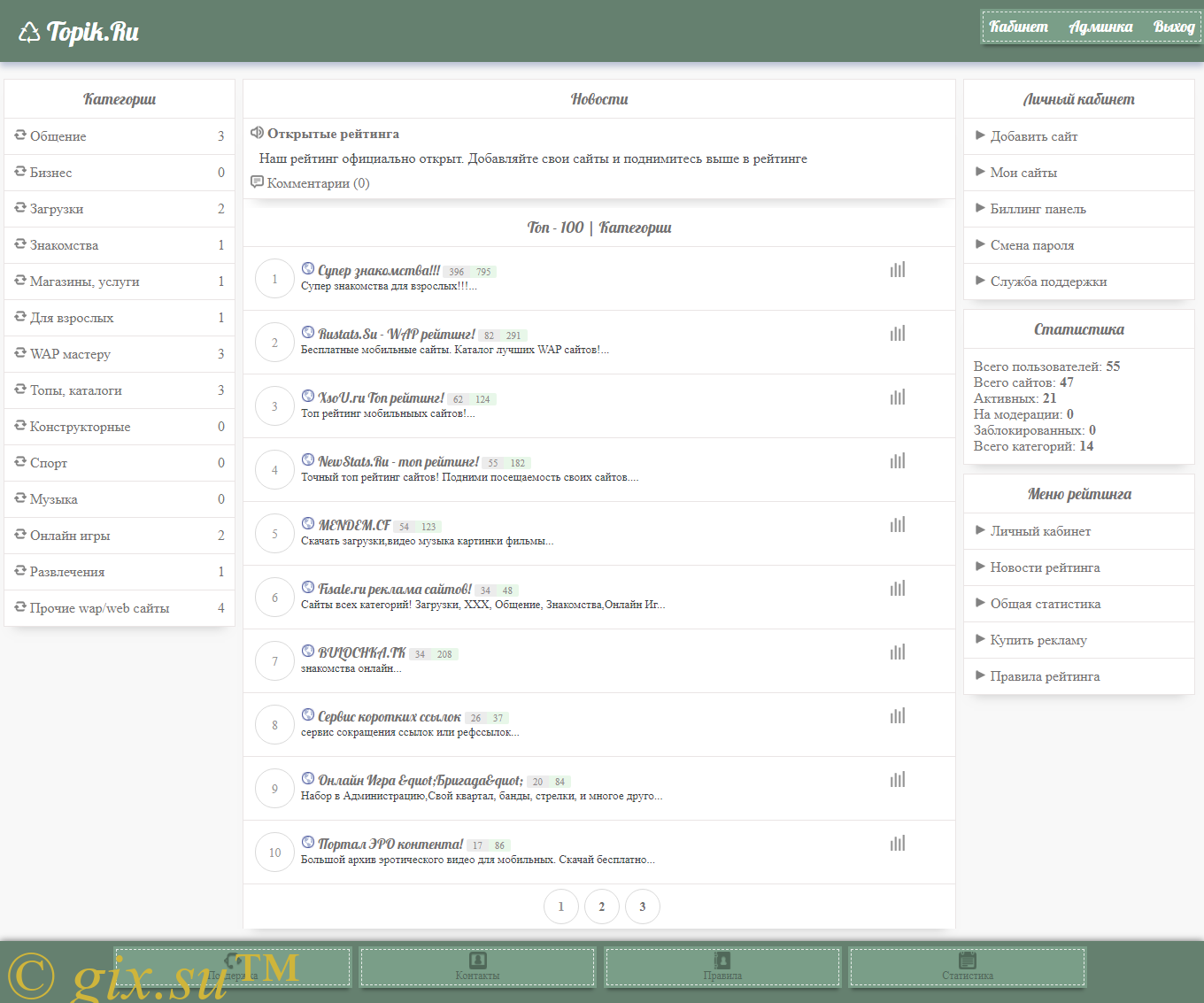Click globe icon beside NewStats.Ru
Viewport: 1204px width, 1003px height.
point(308,459)
